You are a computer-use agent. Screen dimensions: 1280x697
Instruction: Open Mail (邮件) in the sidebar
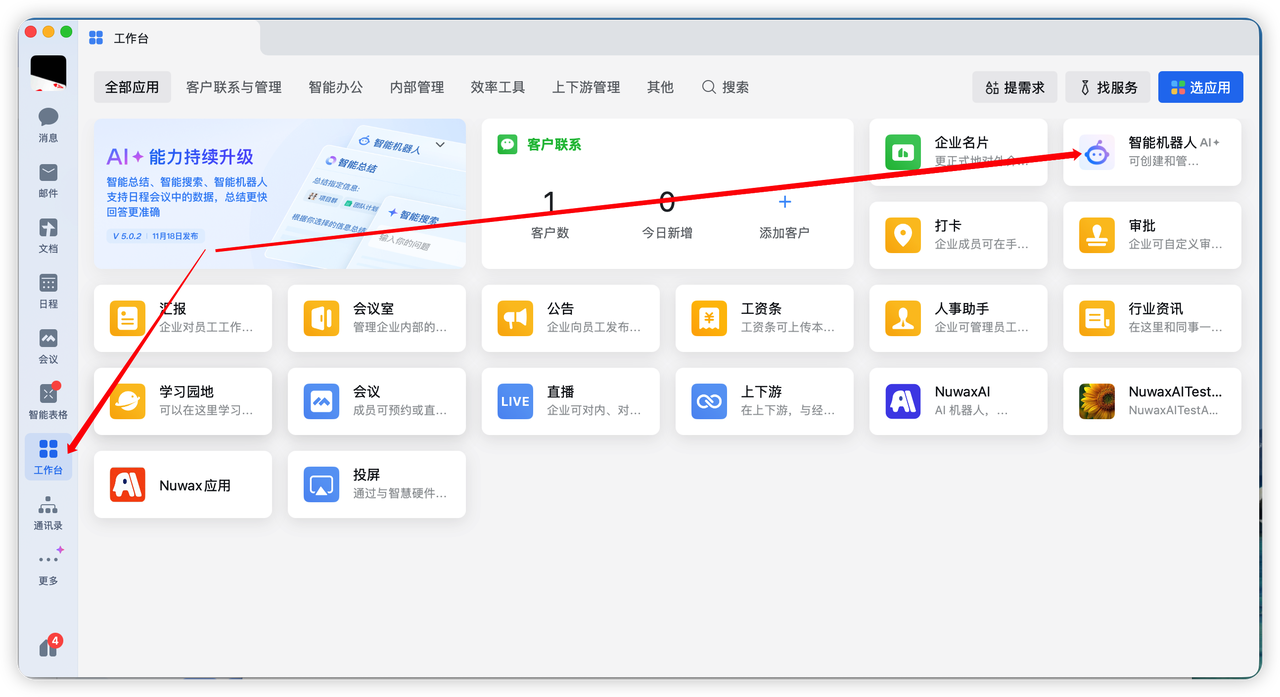click(48, 180)
